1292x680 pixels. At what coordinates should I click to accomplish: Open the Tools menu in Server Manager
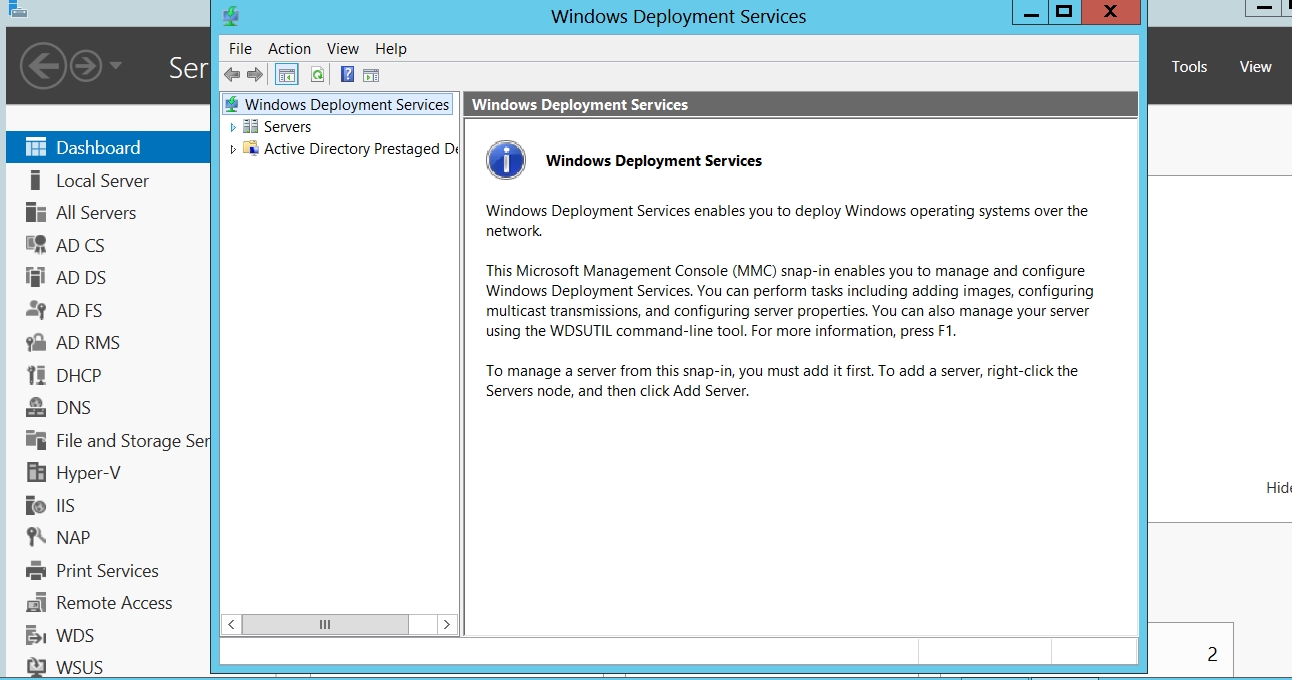pos(1189,67)
